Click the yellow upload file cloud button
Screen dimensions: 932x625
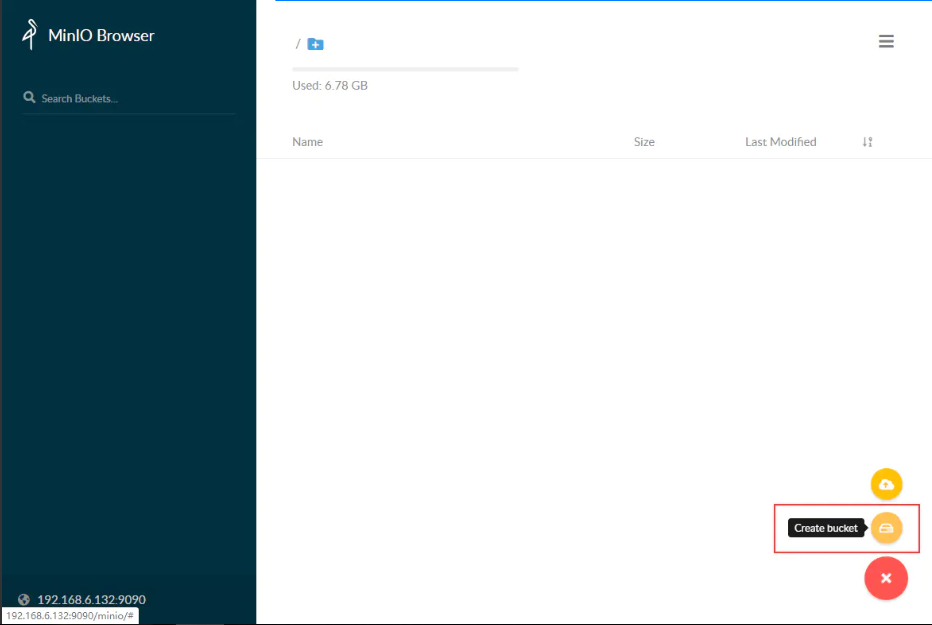click(x=886, y=484)
